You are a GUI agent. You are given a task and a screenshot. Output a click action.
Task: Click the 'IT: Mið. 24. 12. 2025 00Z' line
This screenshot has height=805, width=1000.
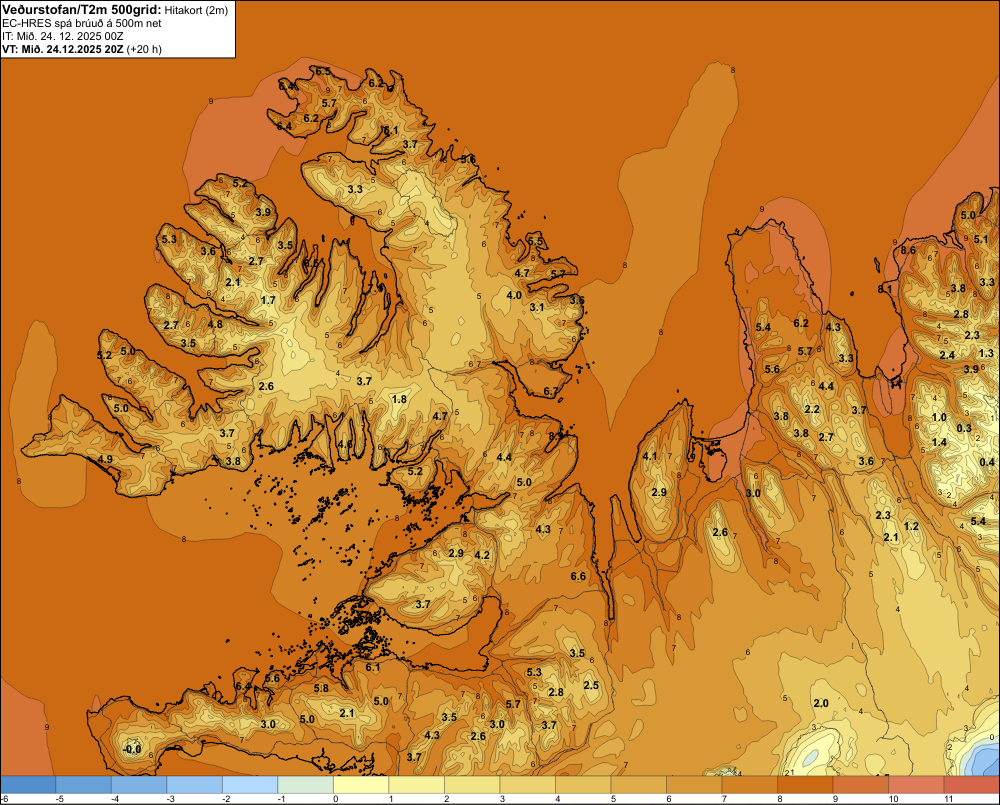pos(62,36)
